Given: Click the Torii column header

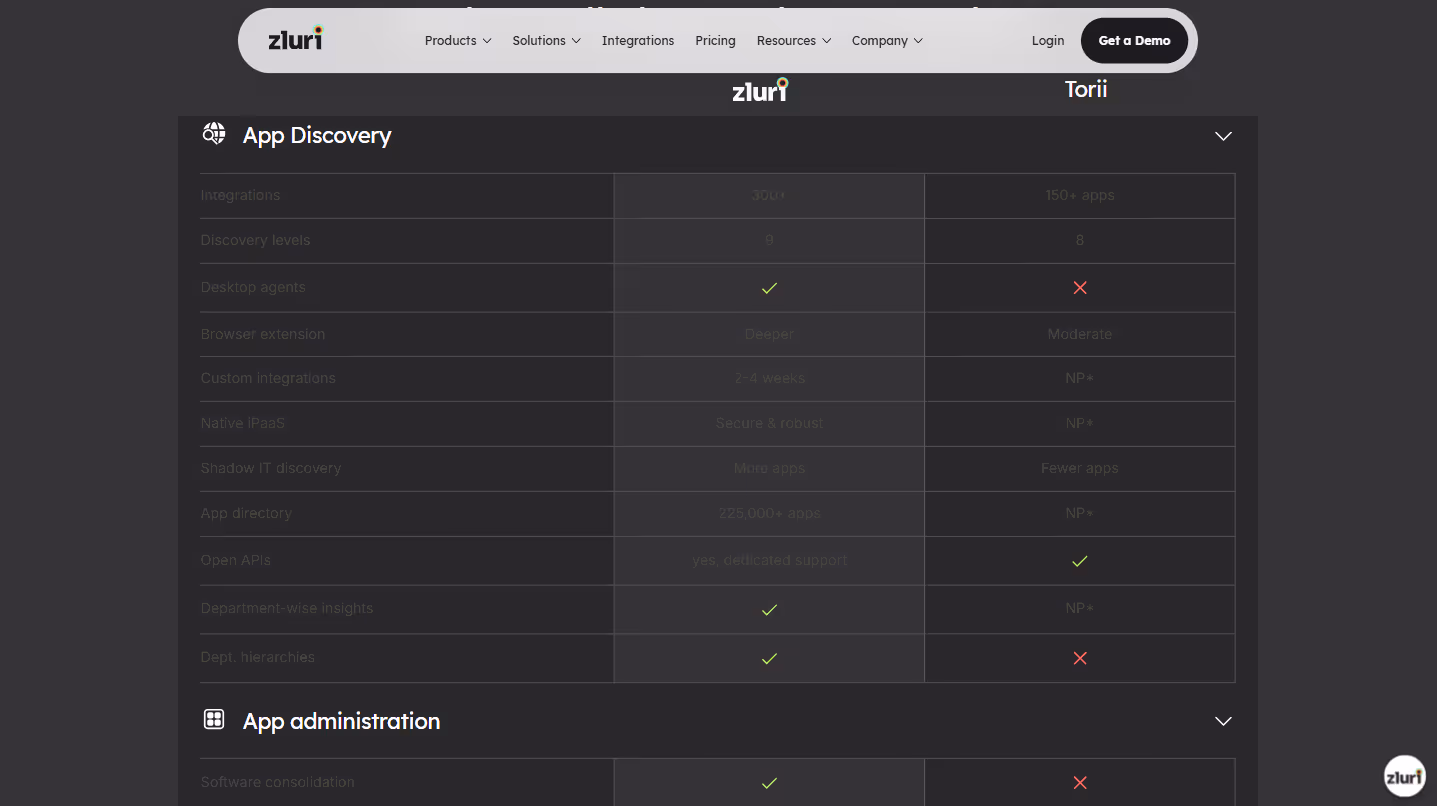Looking at the screenshot, I should (x=1086, y=89).
